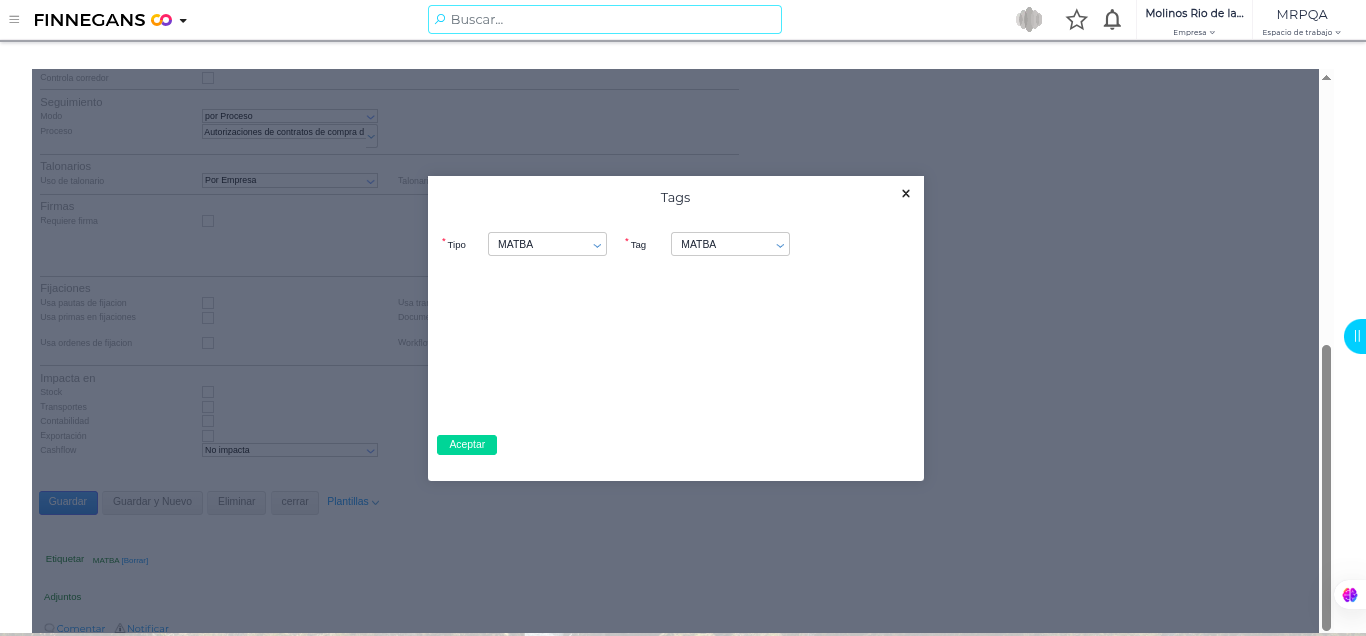The image size is (1366, 636).
Task: Check the Exportación checkbox
Action: pos(208,436)
